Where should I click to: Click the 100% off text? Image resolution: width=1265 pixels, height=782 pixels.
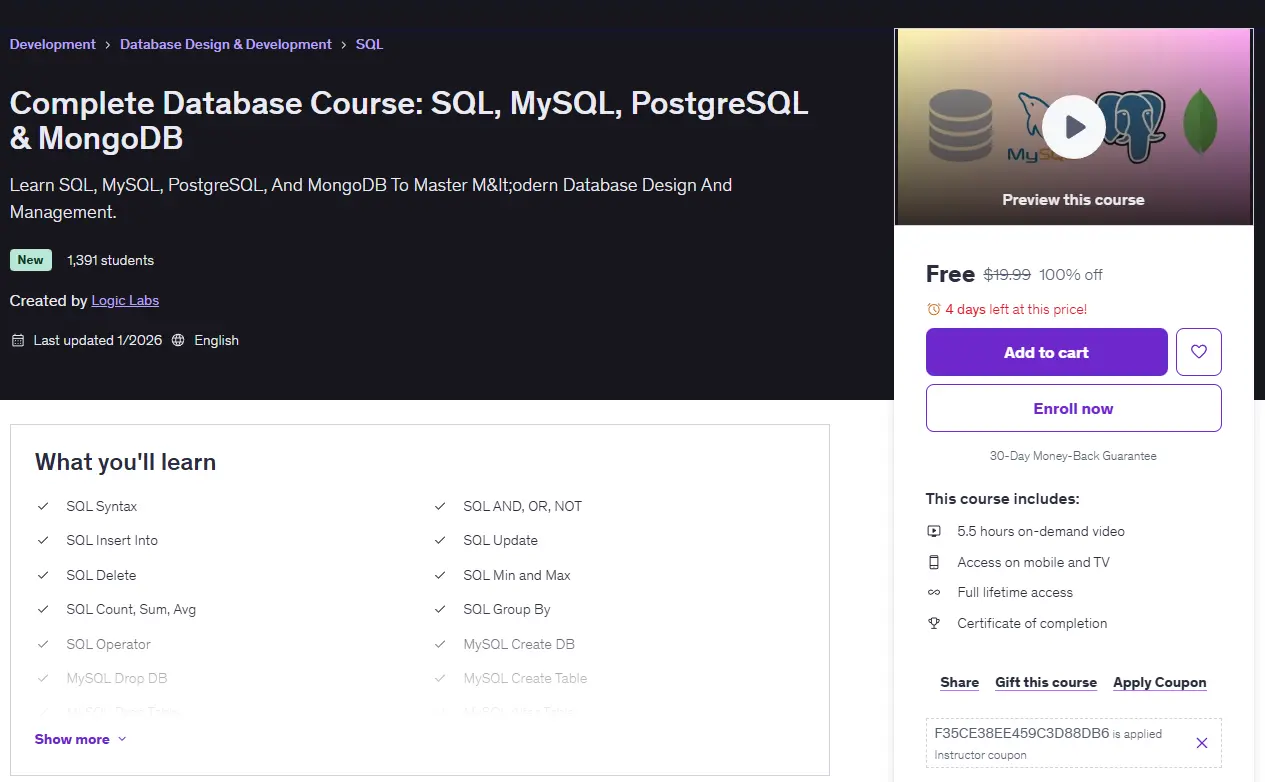tap(1071, 274)
